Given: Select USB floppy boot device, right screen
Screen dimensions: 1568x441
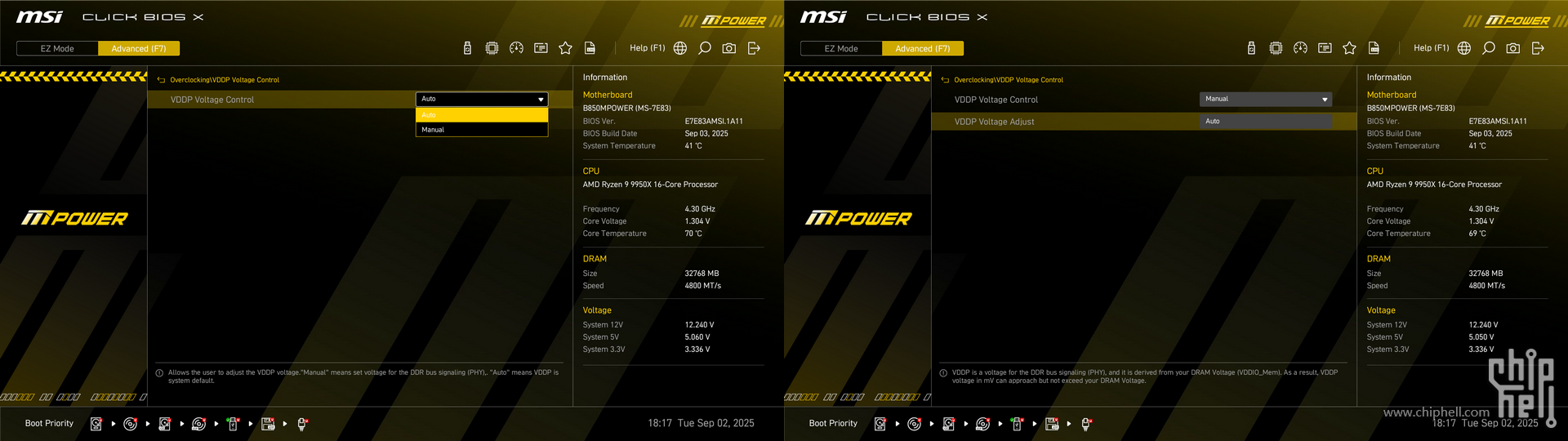Looking at the screenshot, I should click(x=1051, y=424).
